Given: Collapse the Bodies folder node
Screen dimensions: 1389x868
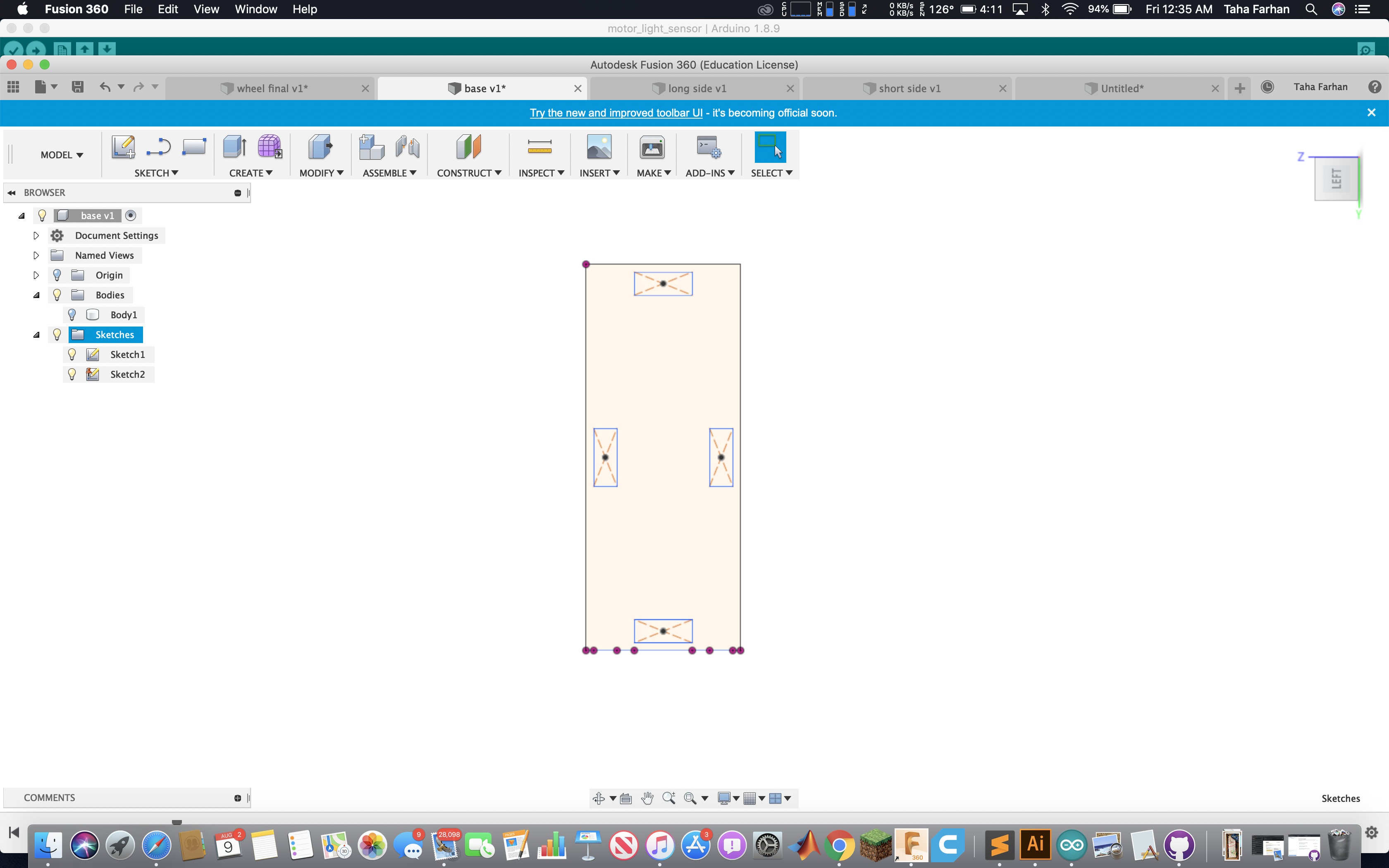Looking at the screenshot, I should coord(36,295).
